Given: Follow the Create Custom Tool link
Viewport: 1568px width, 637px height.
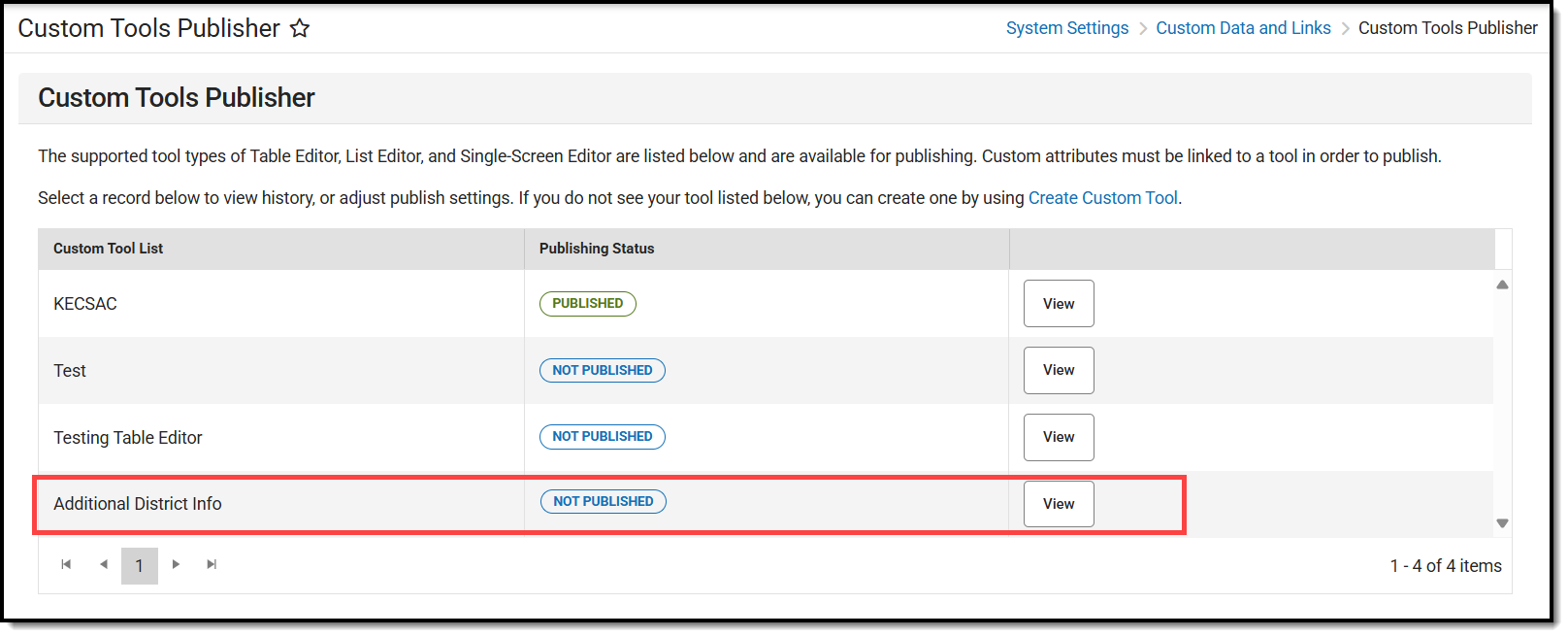Looking at the screenshot, I should (x=1102, y=198).
